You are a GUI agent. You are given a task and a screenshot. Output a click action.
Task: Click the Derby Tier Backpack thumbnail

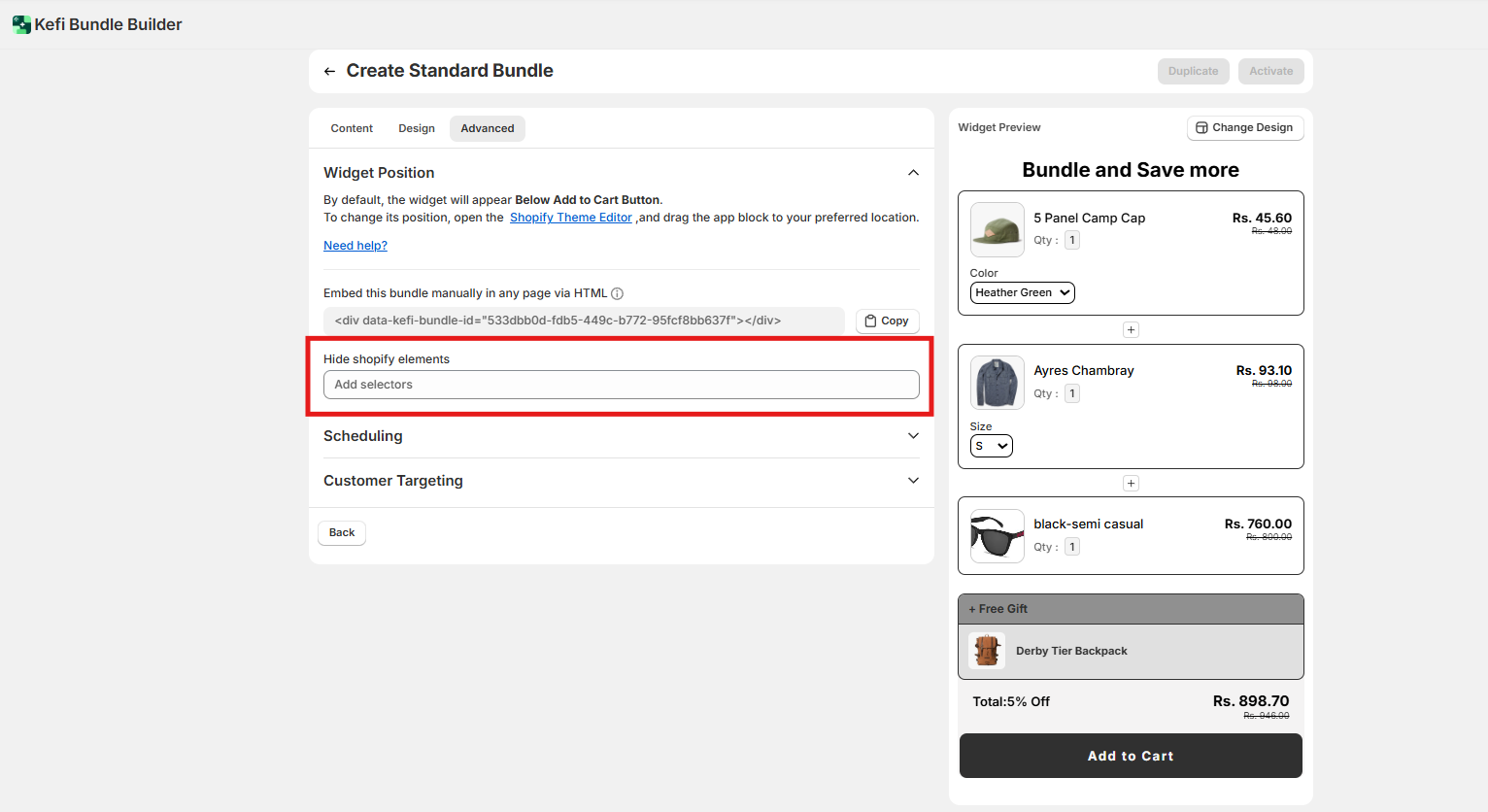point(987,651)
